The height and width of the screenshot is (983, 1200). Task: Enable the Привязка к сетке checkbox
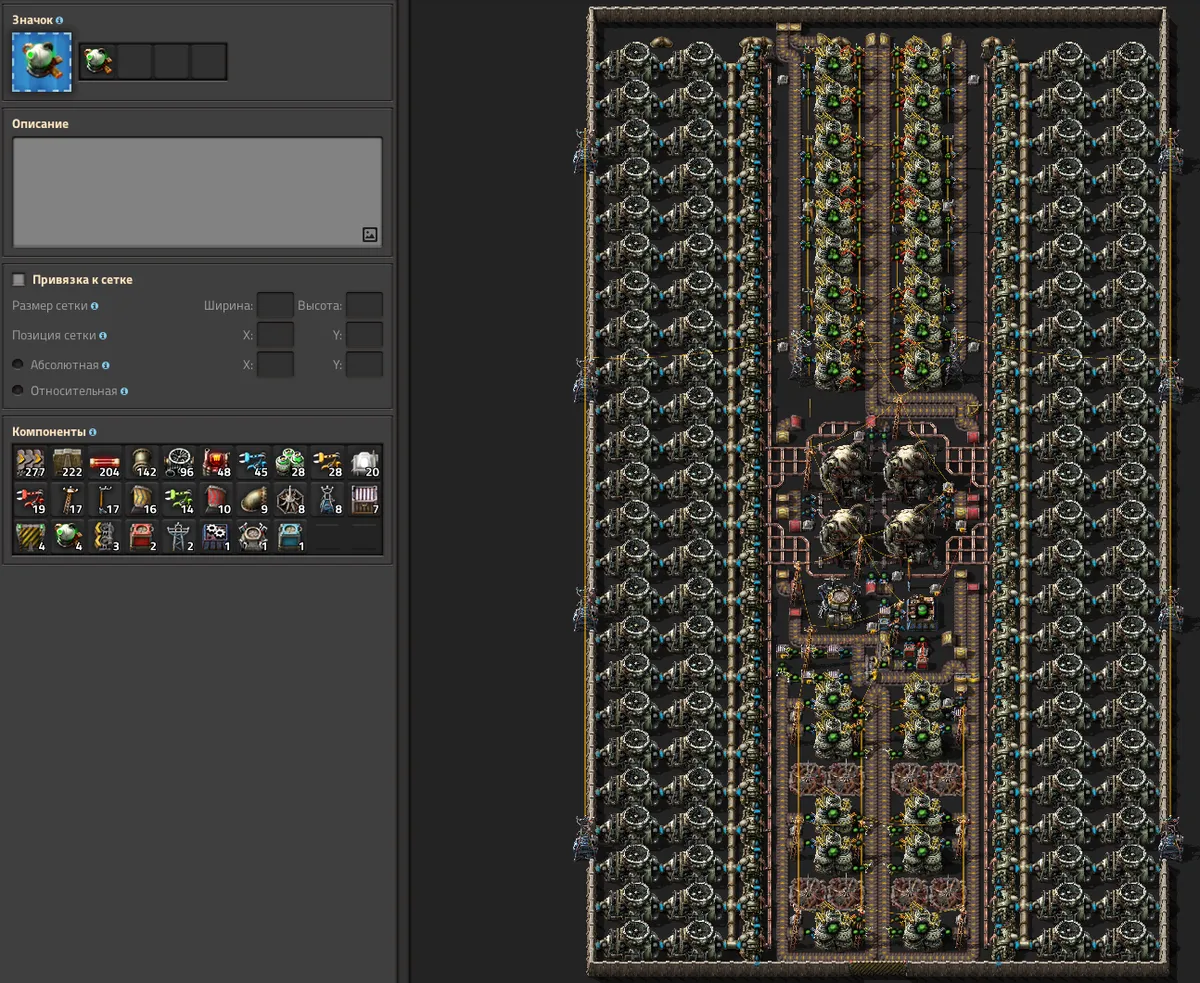point(19,280)
